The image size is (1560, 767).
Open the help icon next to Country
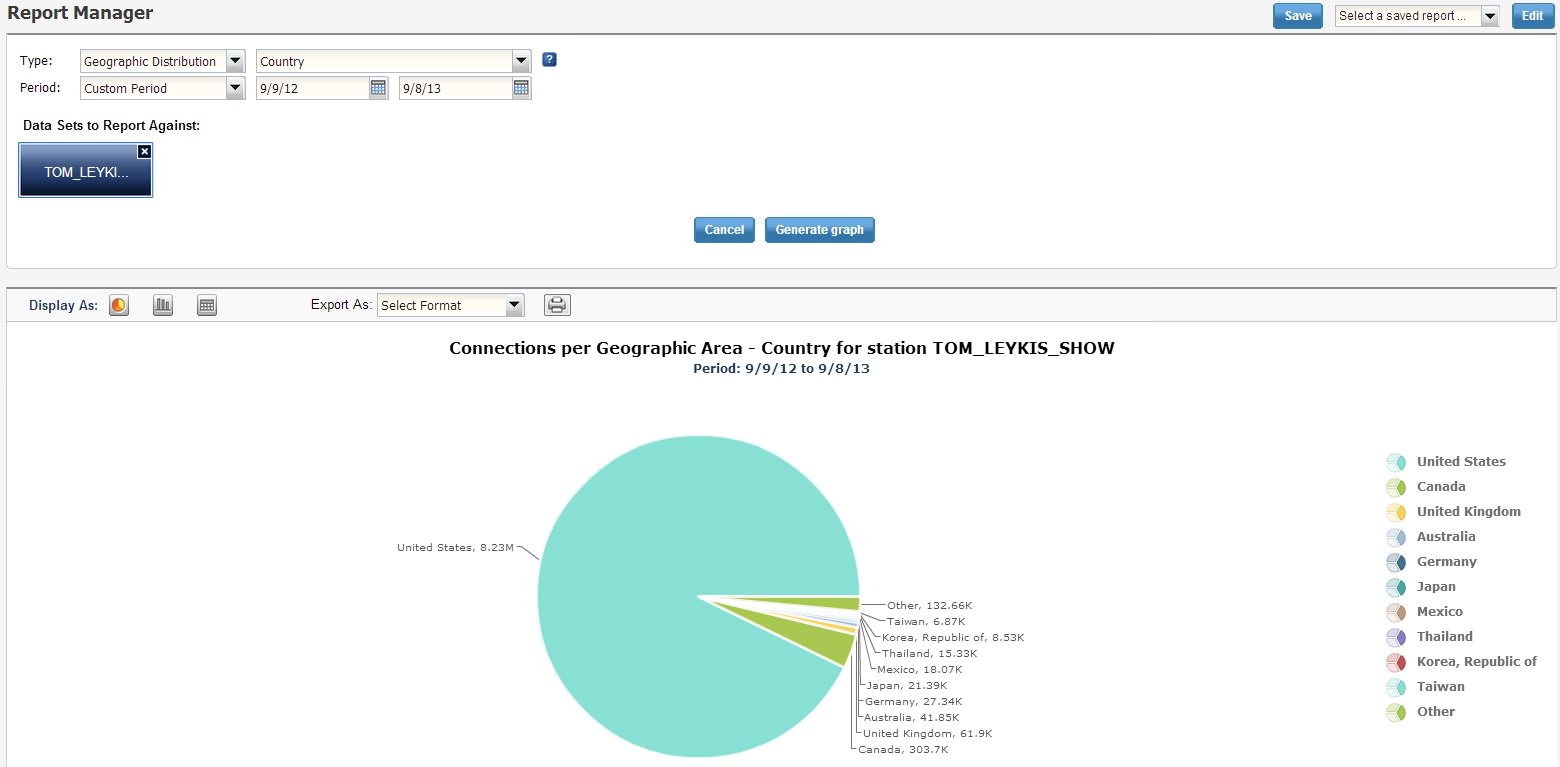[x=549, y=60]
